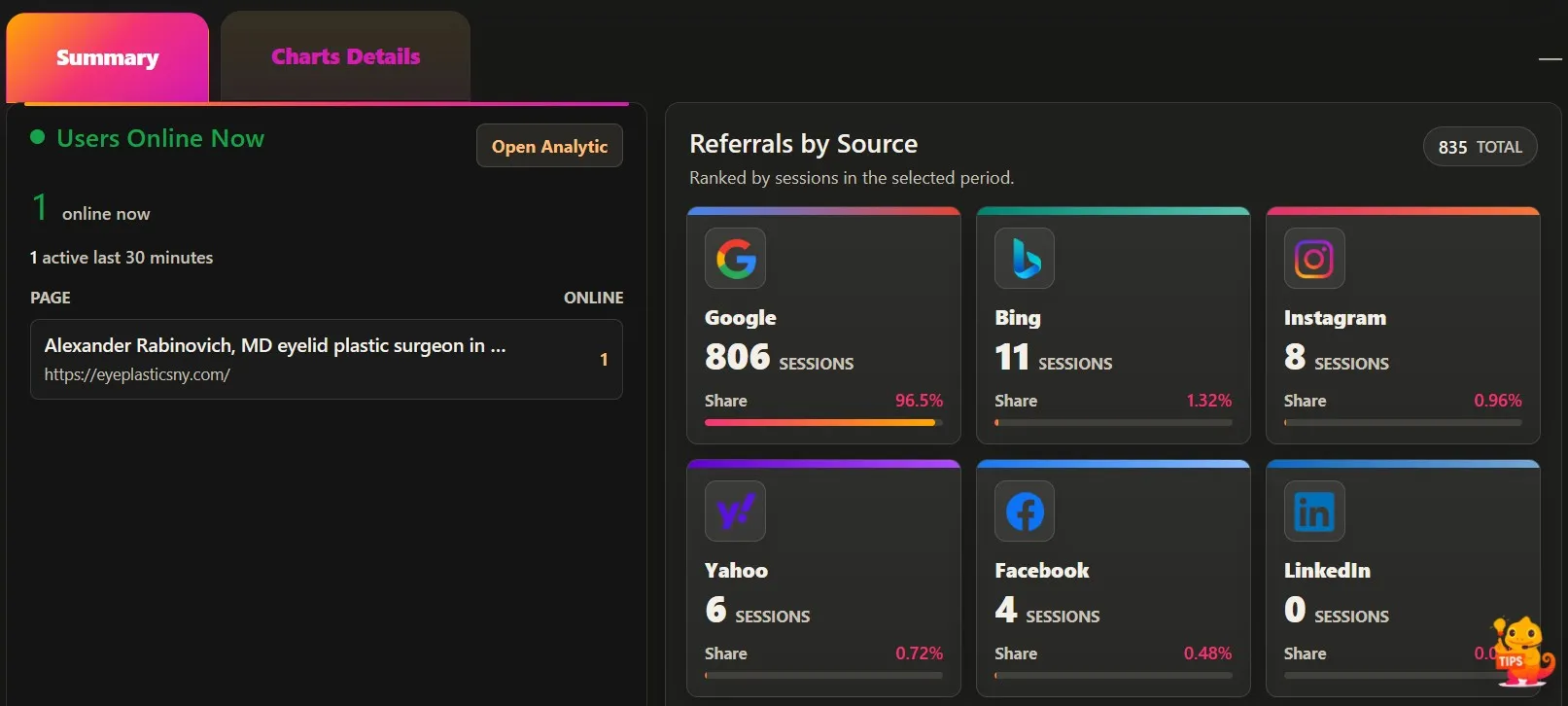Click the Yahoo source name label
This screenshot has width=1568, height=706.
pyautogui.click(x=736, y=571)
